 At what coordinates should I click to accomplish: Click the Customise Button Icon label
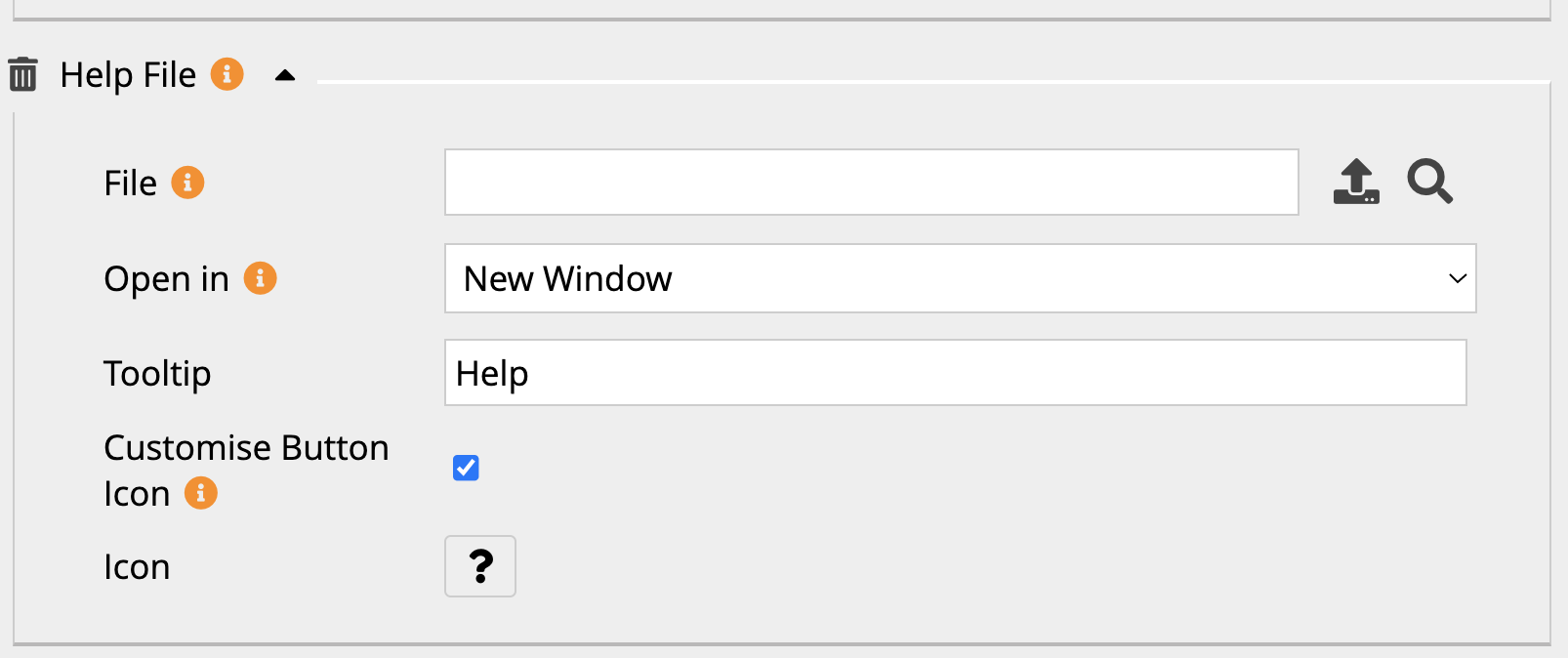coord(246,449)
